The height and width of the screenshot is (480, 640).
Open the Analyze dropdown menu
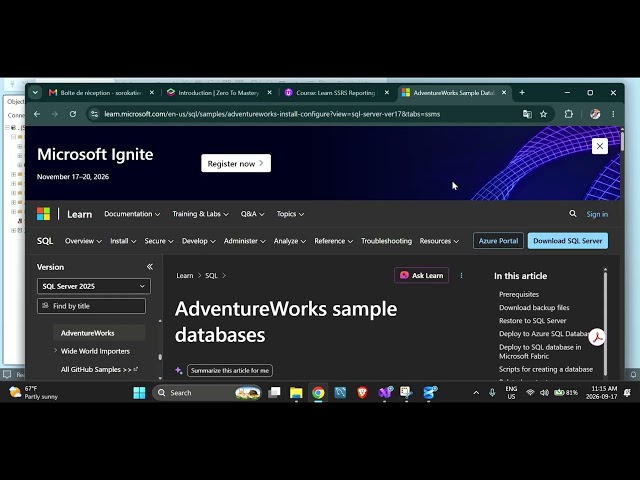[x=290, y=241]
